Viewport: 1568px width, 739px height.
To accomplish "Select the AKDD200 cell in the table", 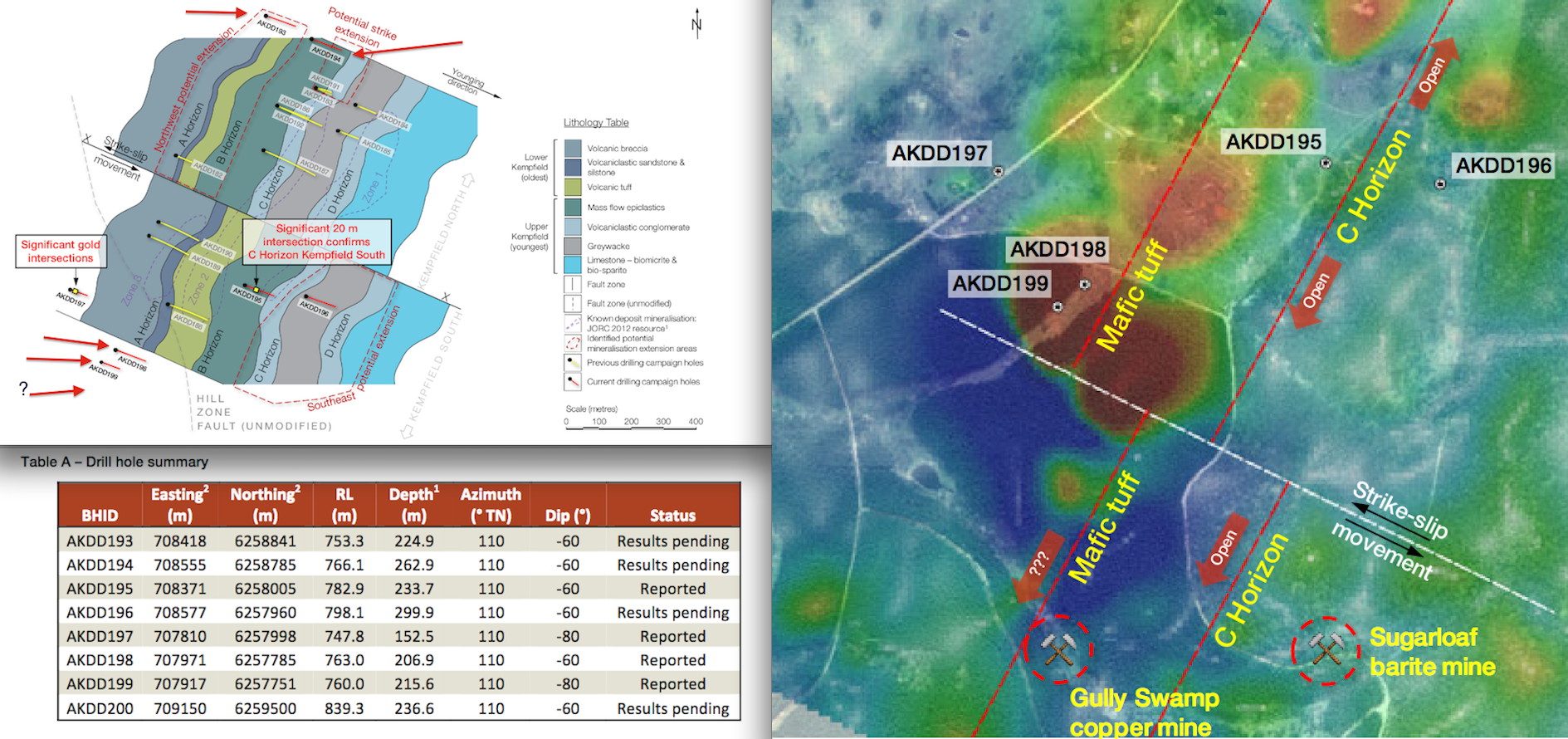I will 100,709.
